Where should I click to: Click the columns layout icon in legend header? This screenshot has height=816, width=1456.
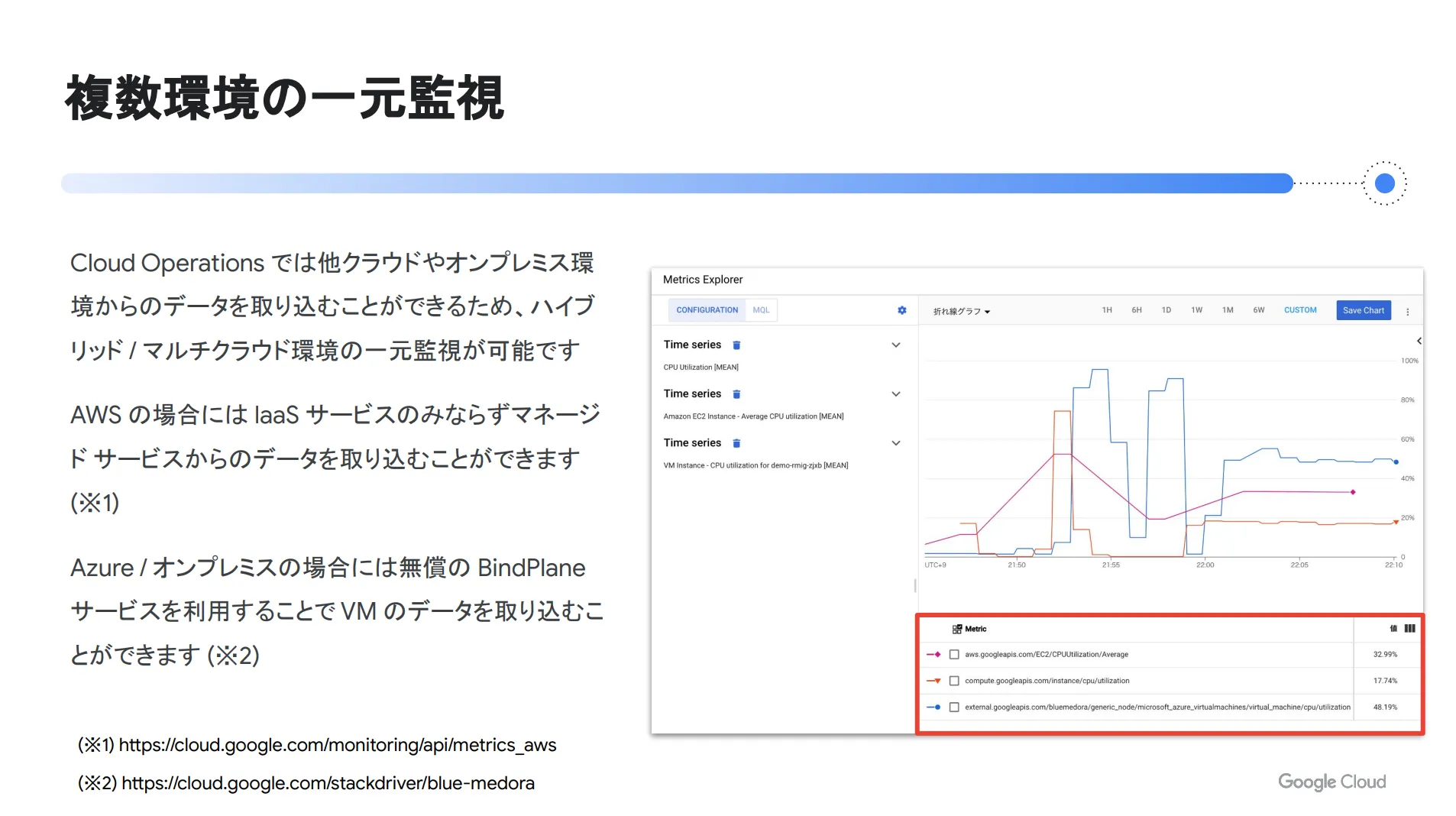[1409, 629]
